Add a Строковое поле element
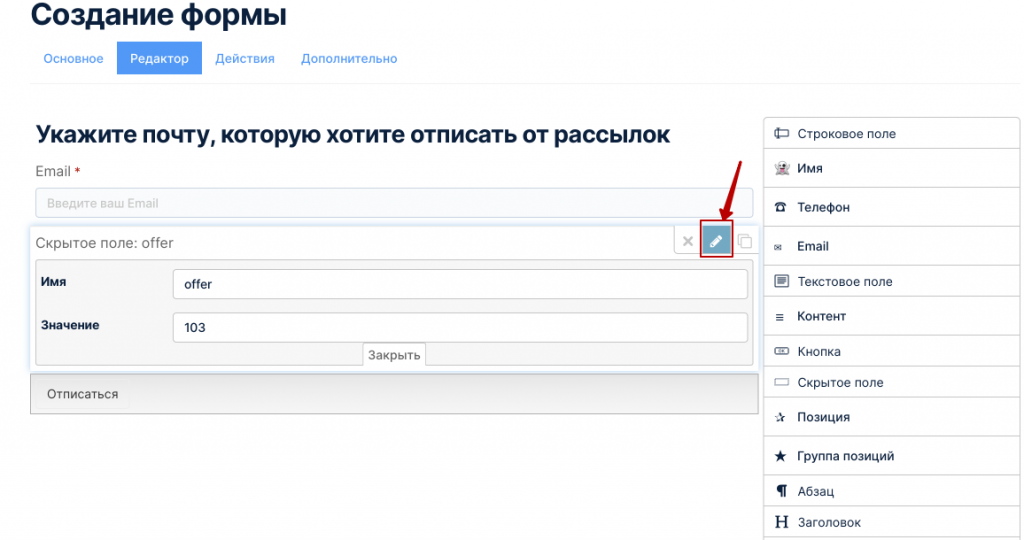 point(891,133)
